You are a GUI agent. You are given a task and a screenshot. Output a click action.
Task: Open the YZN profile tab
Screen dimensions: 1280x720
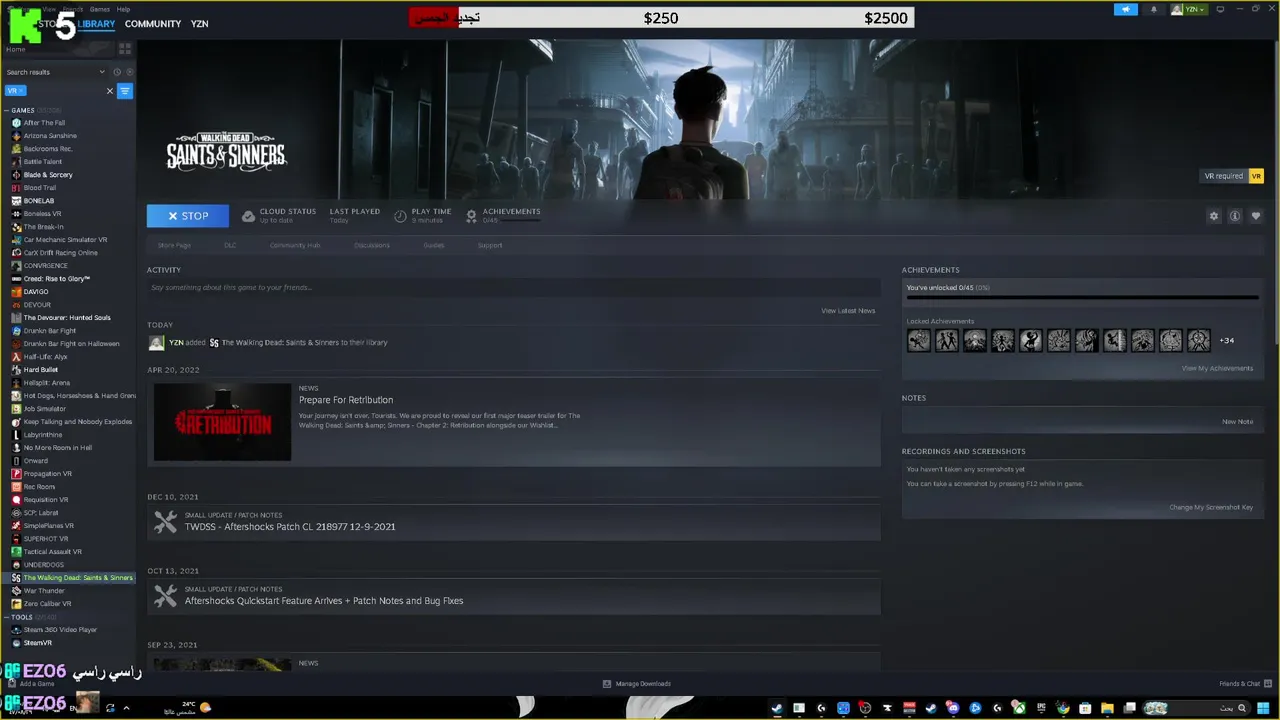tap(200, 24)
